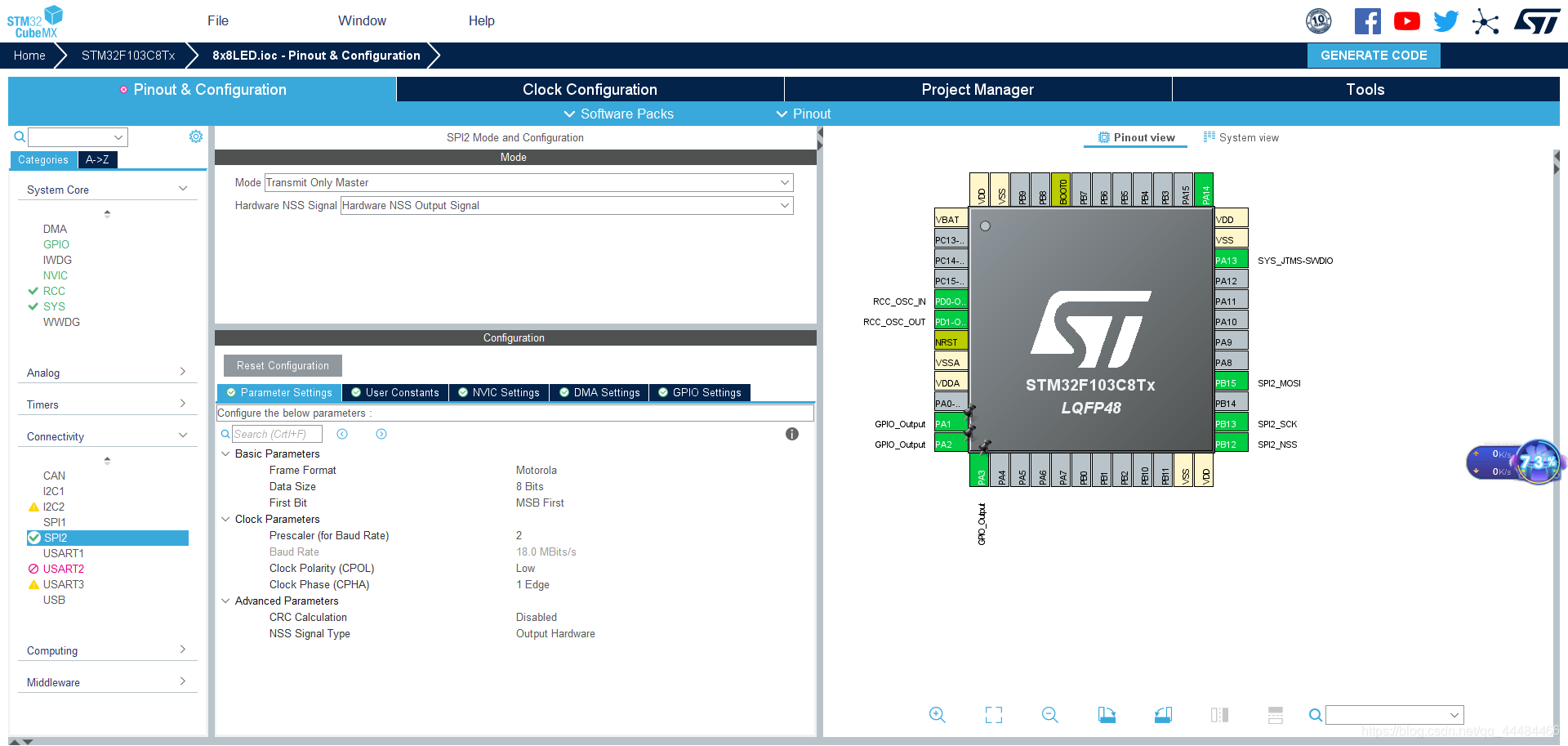1568x746 pixels.
Task: Open the Window menu
Action: coord(362,20)
